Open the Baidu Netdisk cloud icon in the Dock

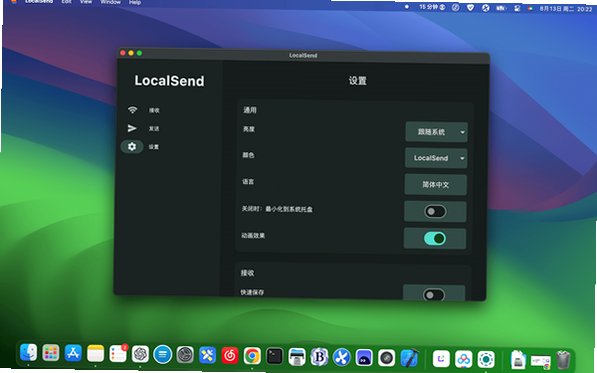coord(464,359)
